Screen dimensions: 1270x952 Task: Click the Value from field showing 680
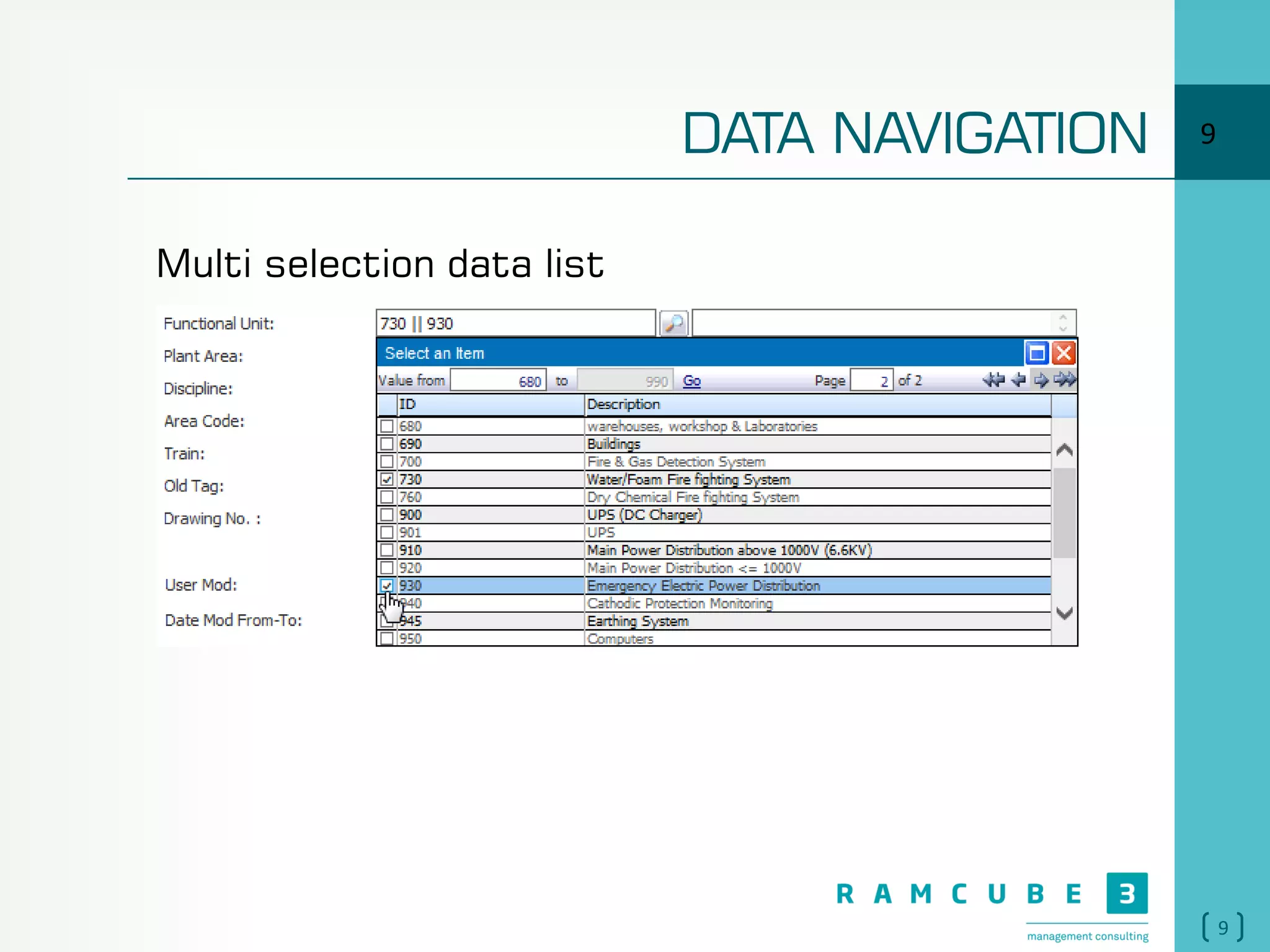pos(498,380)
